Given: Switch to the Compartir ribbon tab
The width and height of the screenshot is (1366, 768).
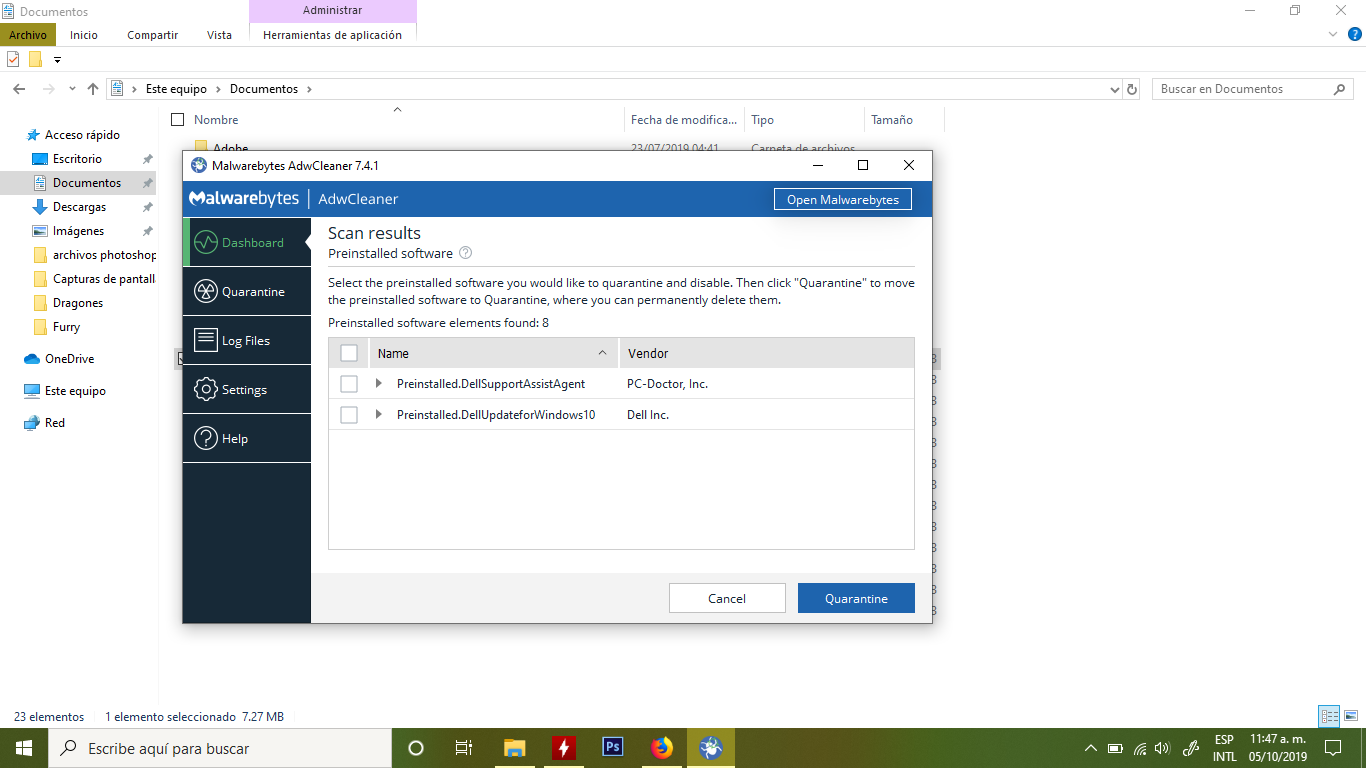Looking at the screenshot, I should coord(152,35).
